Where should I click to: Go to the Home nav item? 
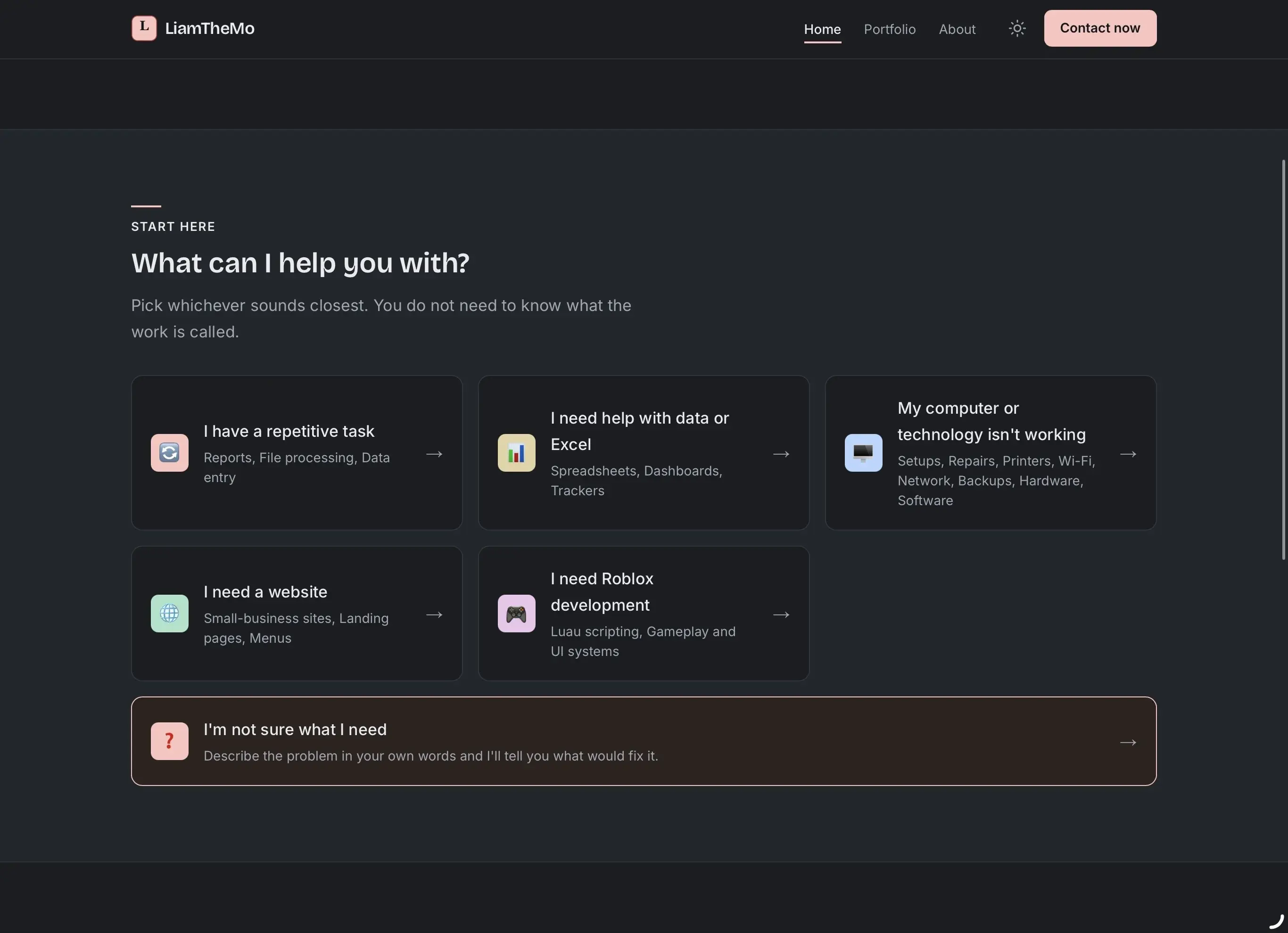[x=822, y=29]
